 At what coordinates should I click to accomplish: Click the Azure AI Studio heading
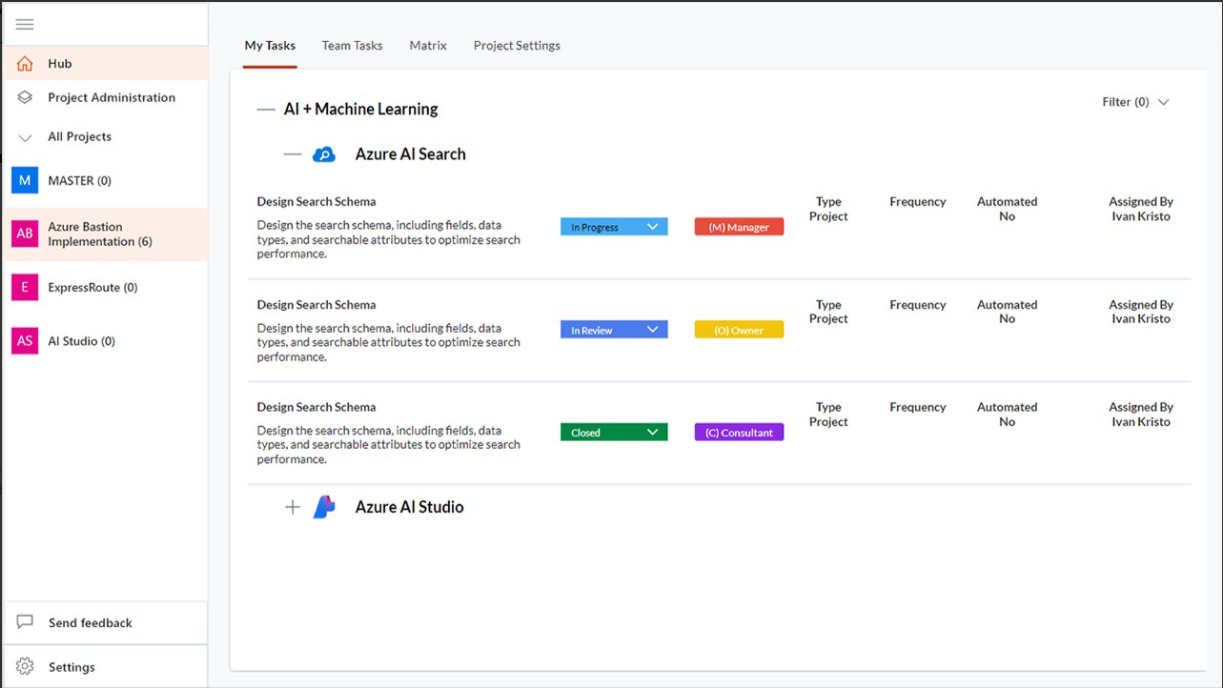point(409,507)
